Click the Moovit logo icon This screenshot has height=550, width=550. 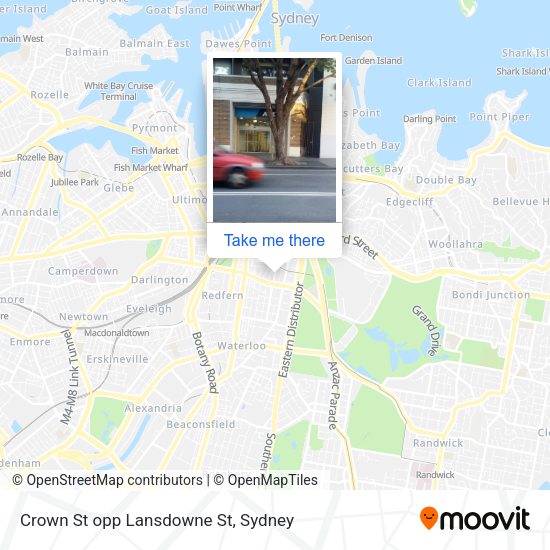pos(475,519)
